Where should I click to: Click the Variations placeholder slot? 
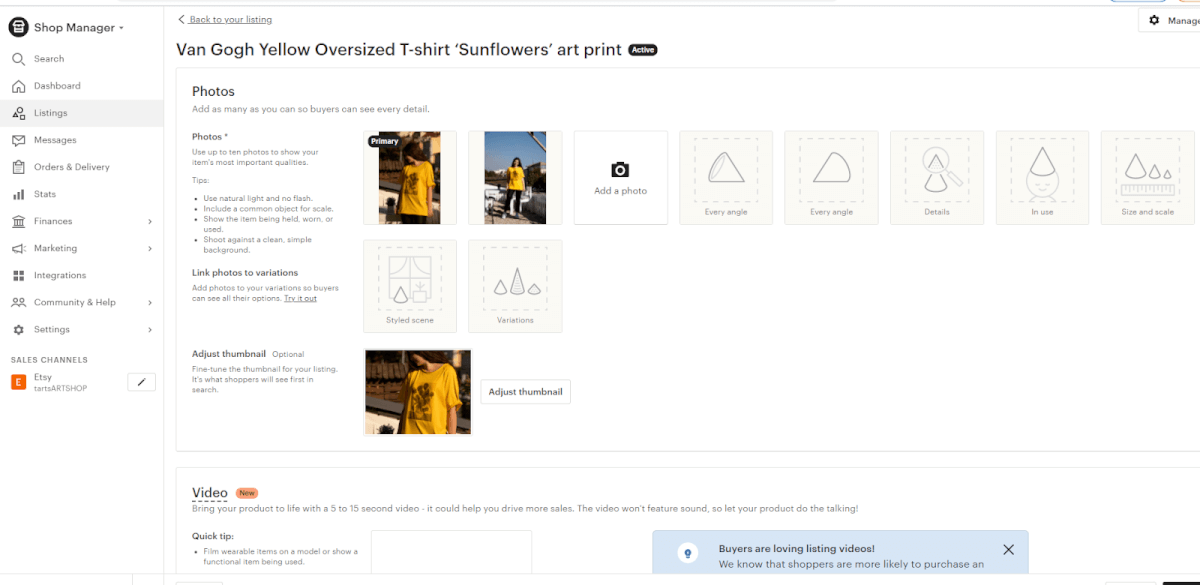pyautogui.click(x=515, y=286)
